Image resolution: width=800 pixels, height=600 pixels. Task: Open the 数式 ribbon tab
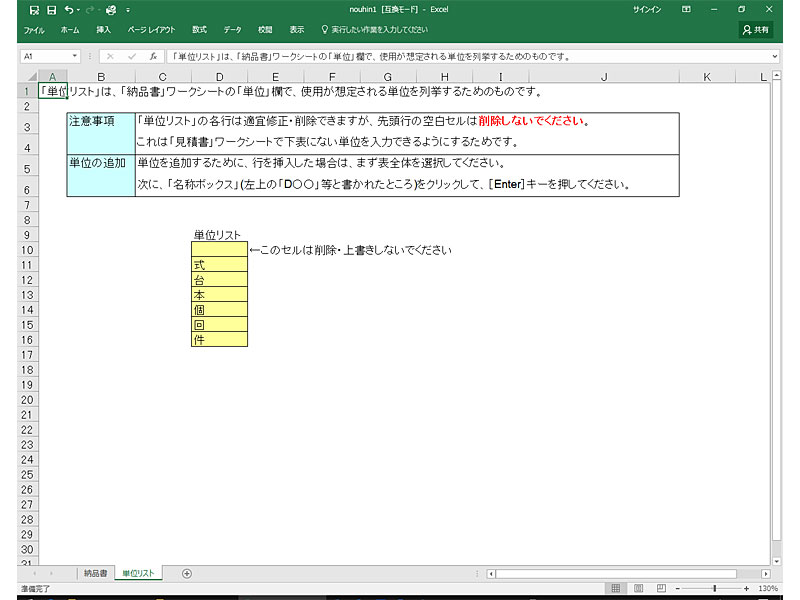point(199,30)
